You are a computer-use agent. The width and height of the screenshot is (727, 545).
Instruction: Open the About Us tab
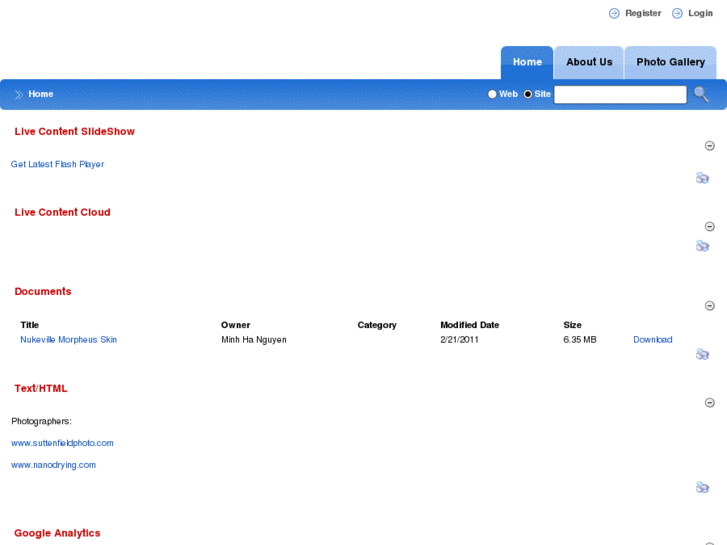(589, 63)
